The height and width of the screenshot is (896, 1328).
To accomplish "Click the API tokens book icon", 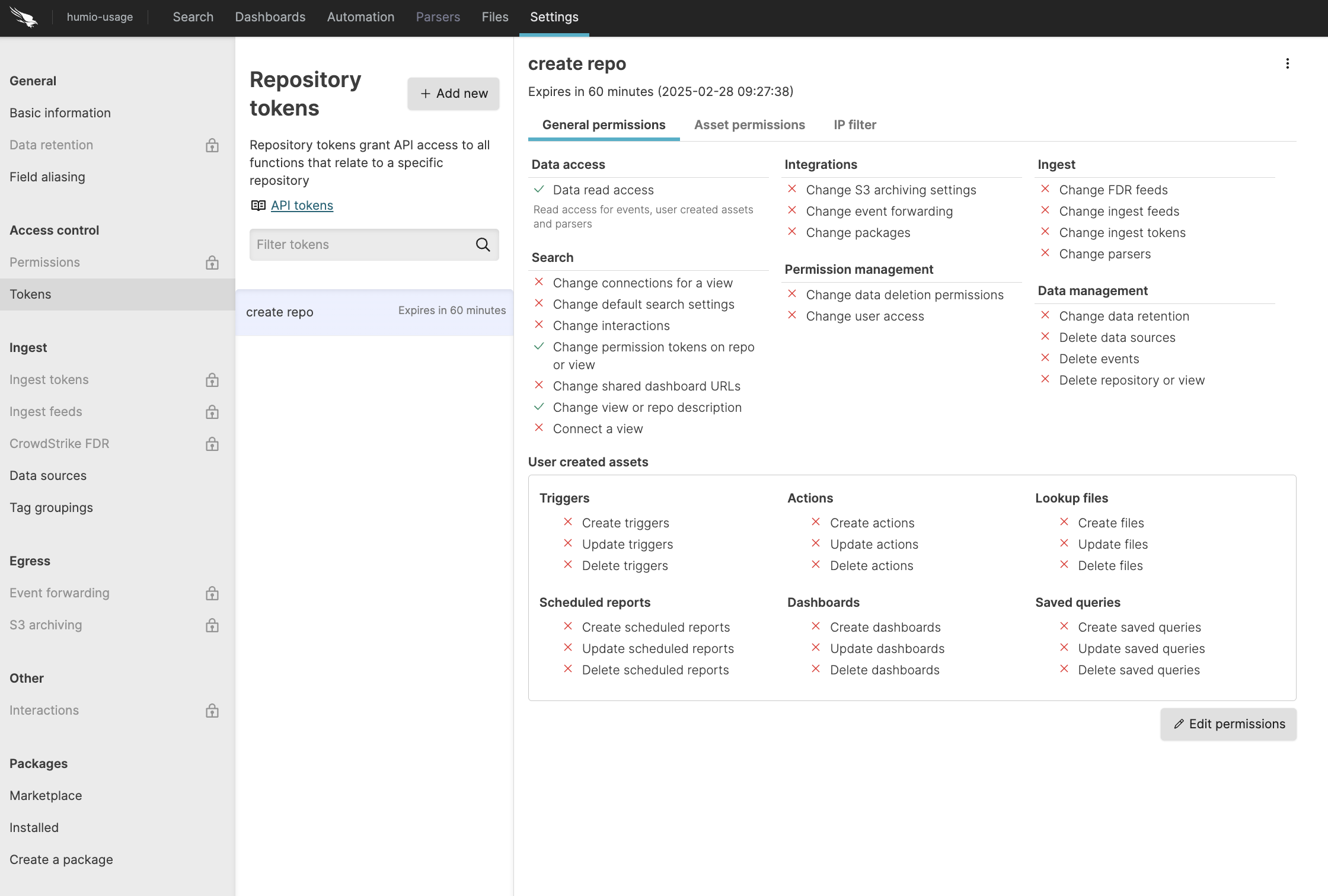I will (x=258, y=205).
